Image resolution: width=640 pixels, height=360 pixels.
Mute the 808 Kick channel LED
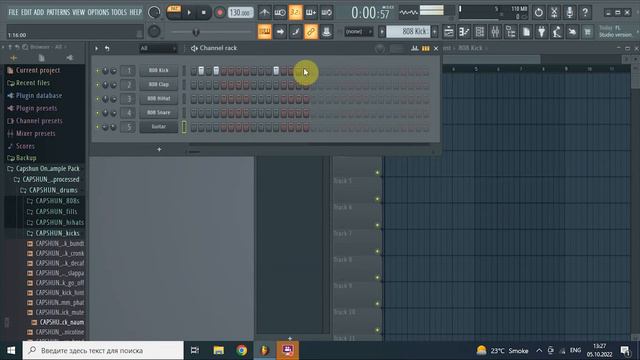click(x=98, y=71)
